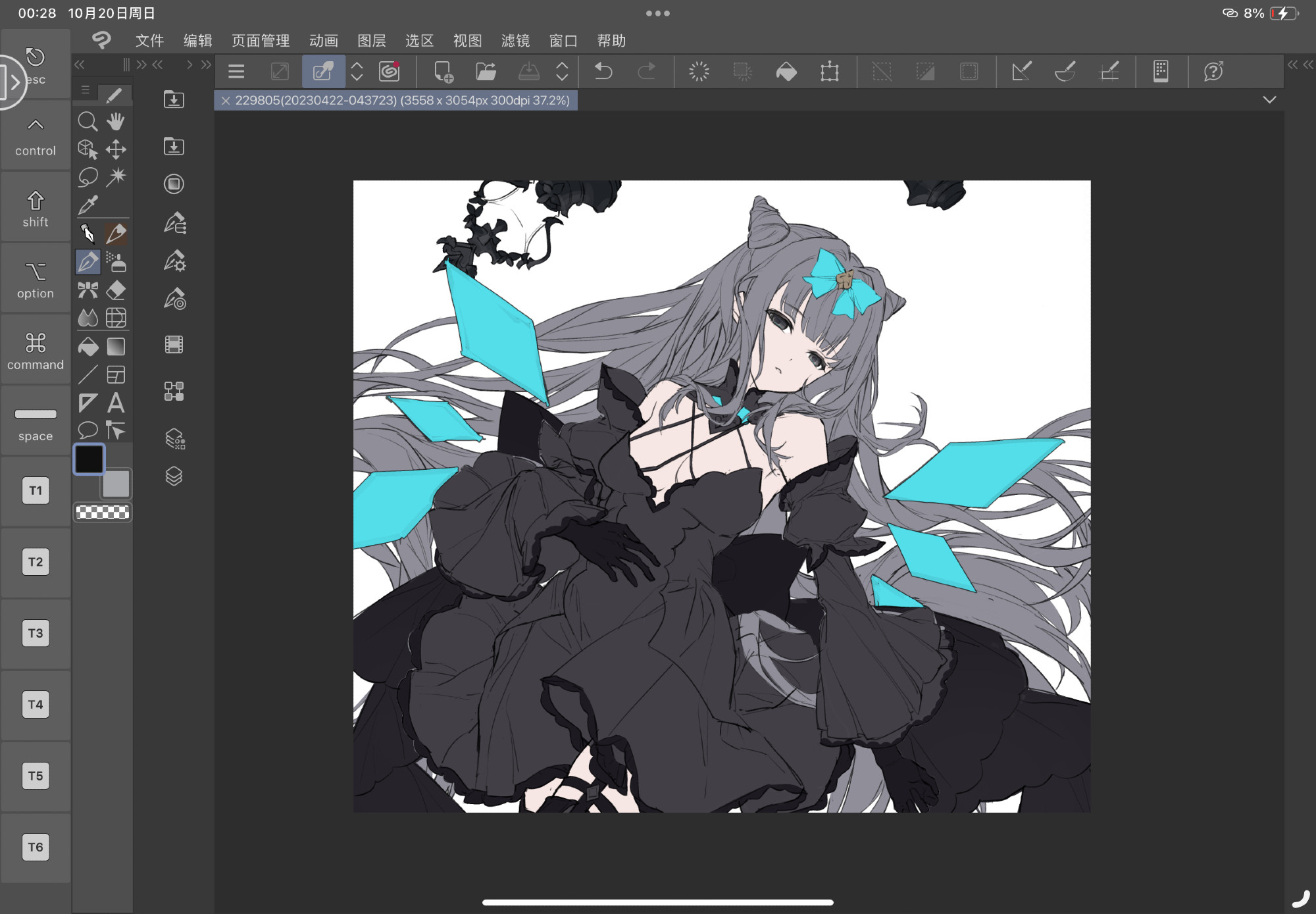1316x914 pixels.
Task: Select the Eraser tool
Action: (x=116, y=290)
